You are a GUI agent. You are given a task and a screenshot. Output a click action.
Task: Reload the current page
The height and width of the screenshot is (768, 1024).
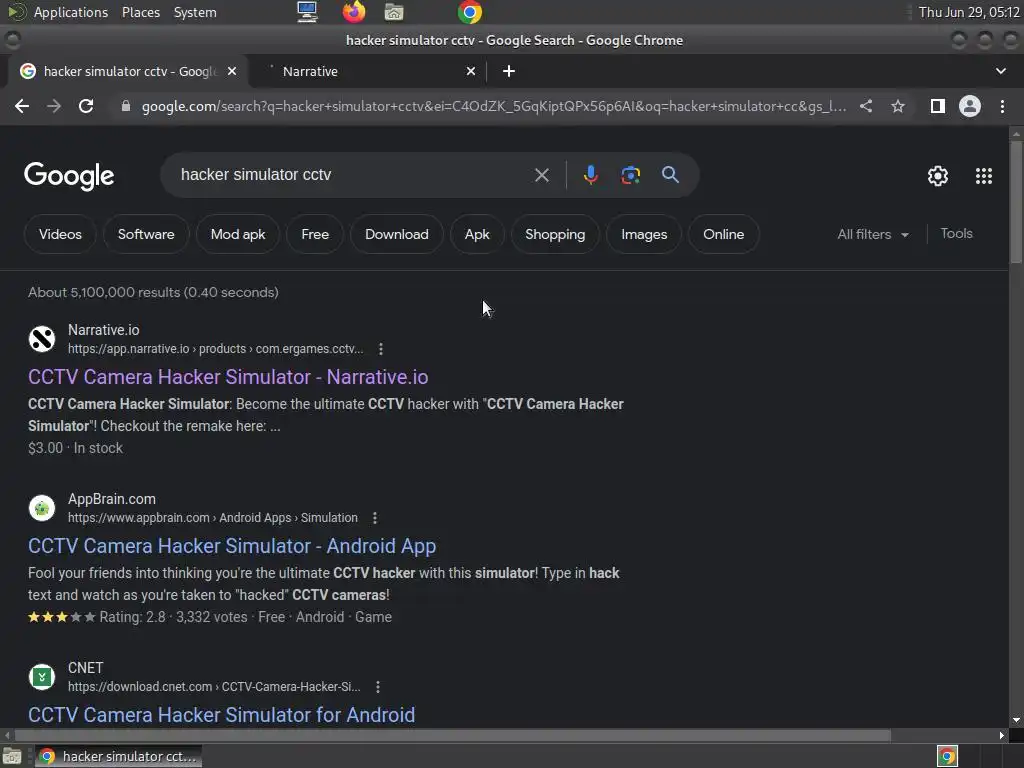(86, 106)
